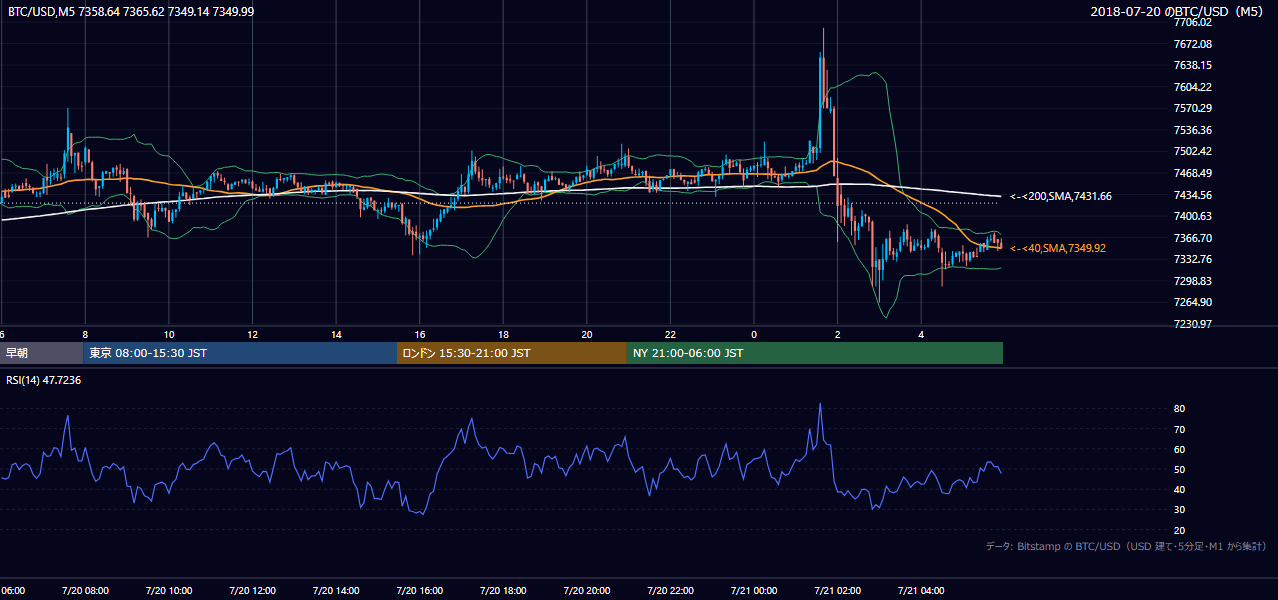Click the 7/20 18:00 time label
The width and height of the screenshot is (1278, 600).
click(503, 591)
